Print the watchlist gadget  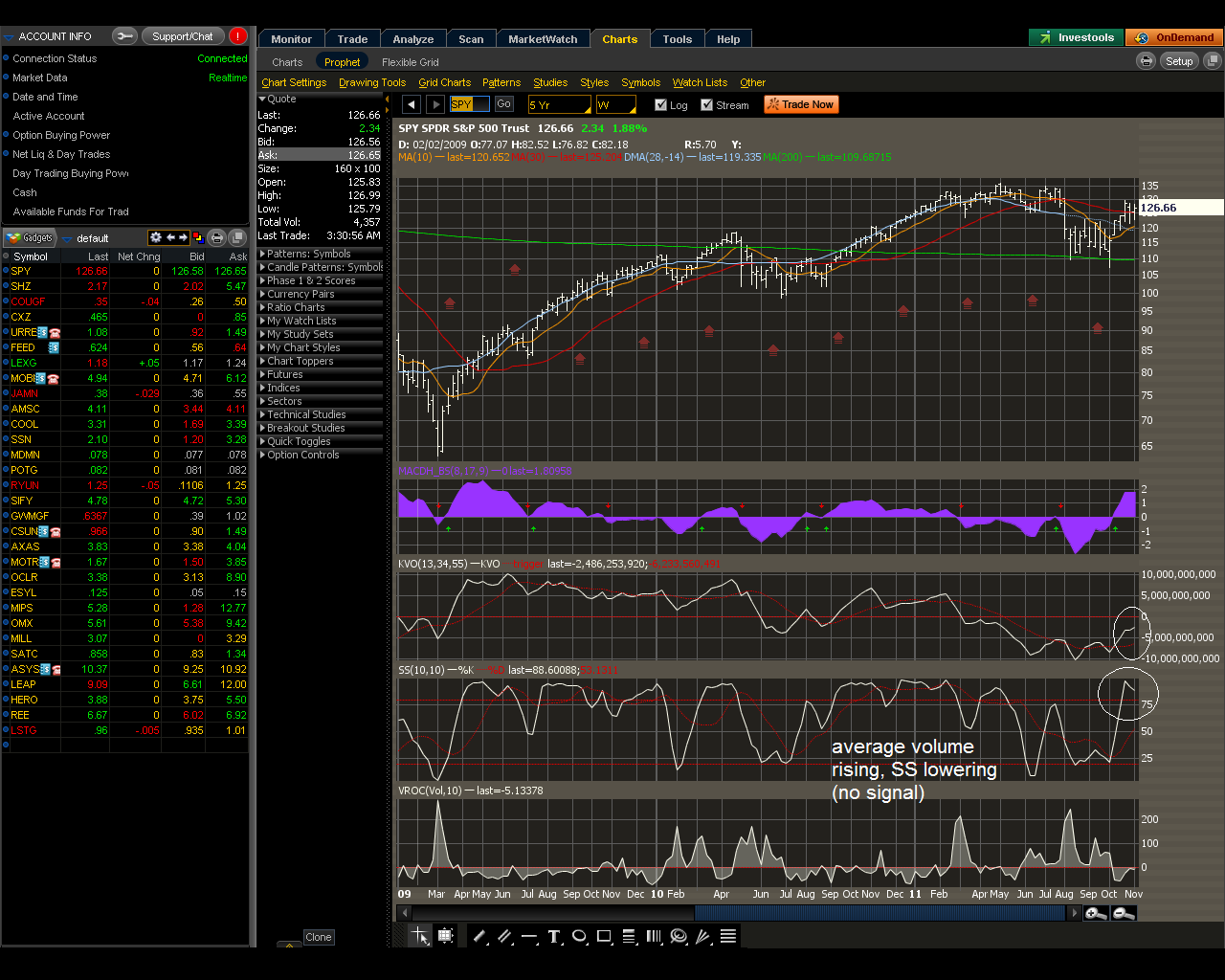pos(217,237)
